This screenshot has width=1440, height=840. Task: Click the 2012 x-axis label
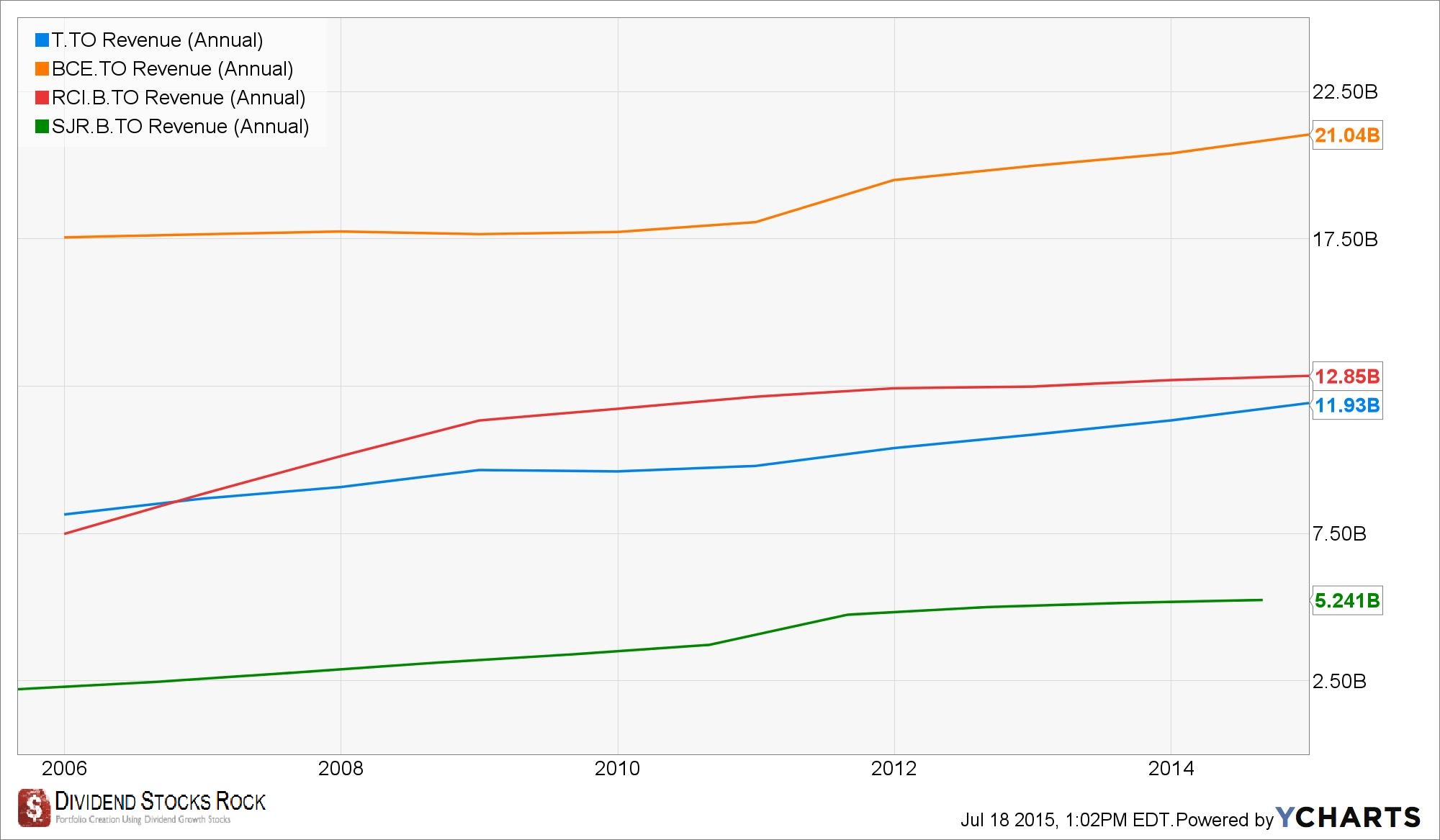[x=894, y=769]
